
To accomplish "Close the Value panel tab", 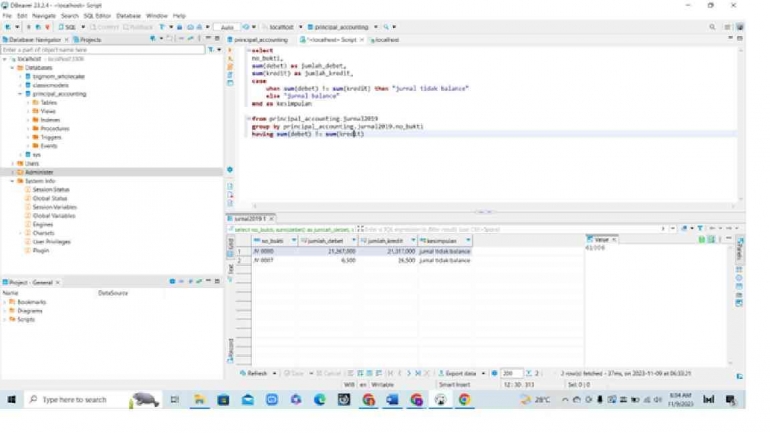I will [614, 240].
